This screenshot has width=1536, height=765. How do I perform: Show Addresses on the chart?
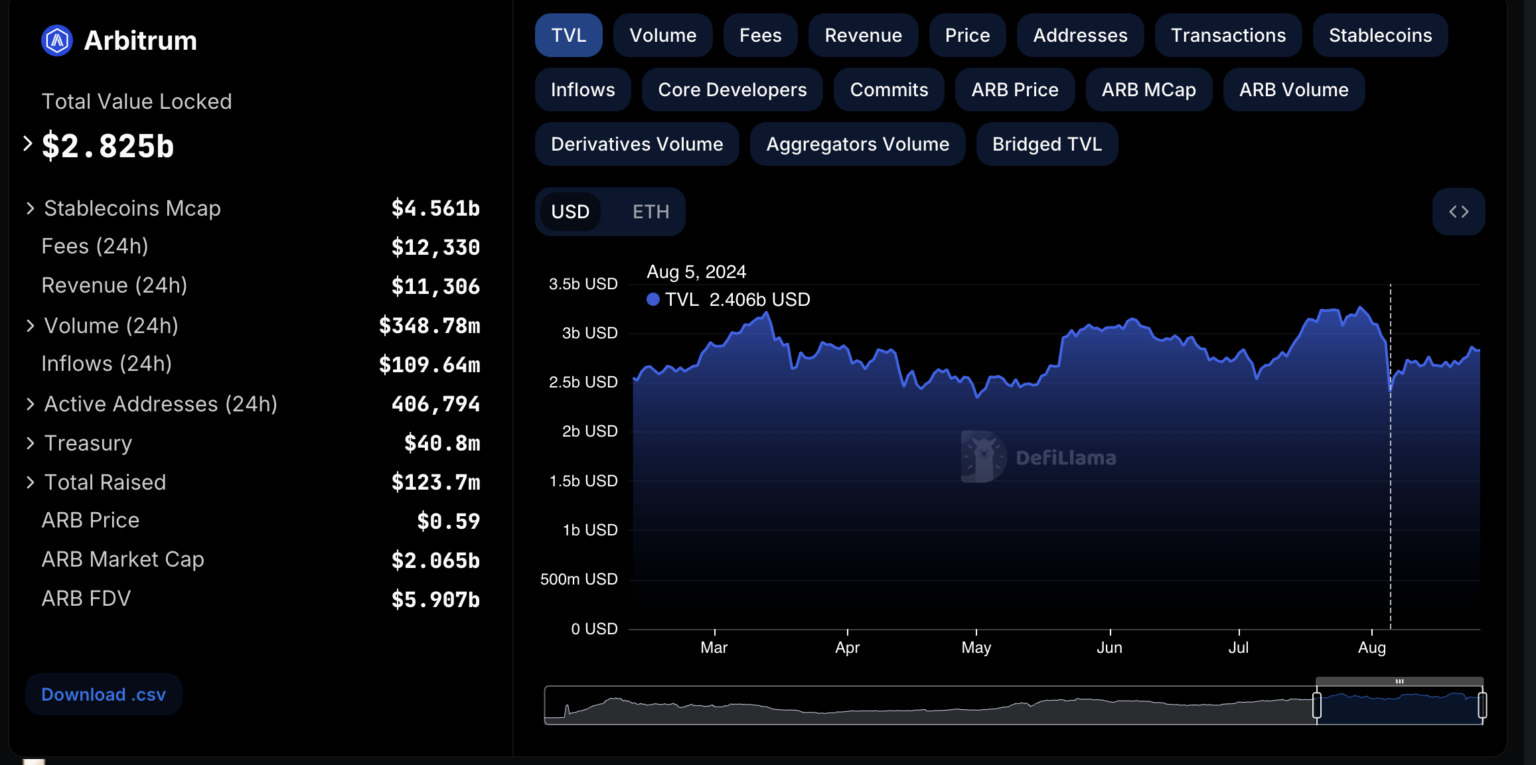pos(1081,35)
